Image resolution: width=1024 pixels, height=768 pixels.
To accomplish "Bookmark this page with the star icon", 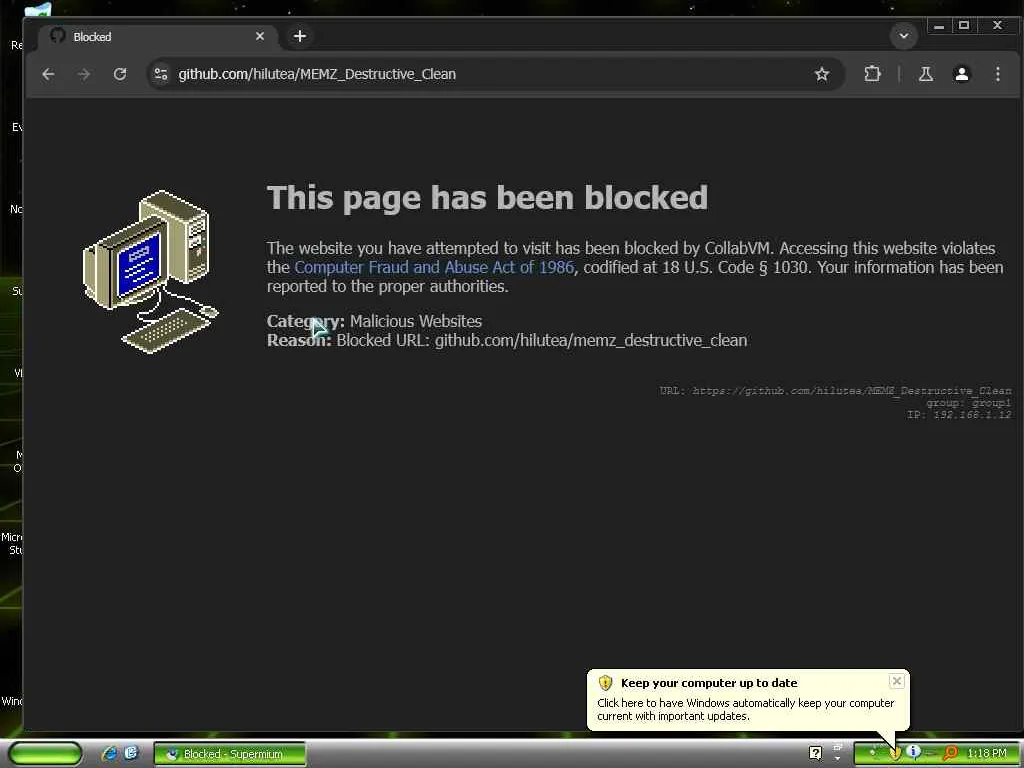I will (822, 74).
